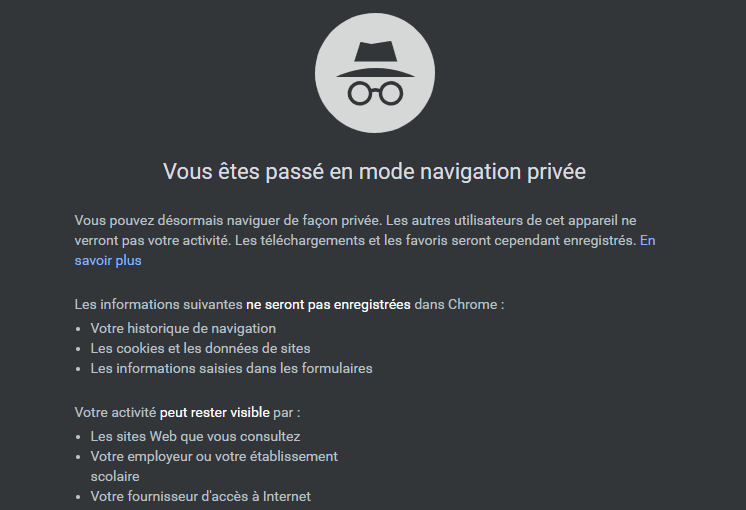Select the "Votre historique de navigation" bullet item
The height and width of the screenshot is (510, 746).
click(183, 328)
